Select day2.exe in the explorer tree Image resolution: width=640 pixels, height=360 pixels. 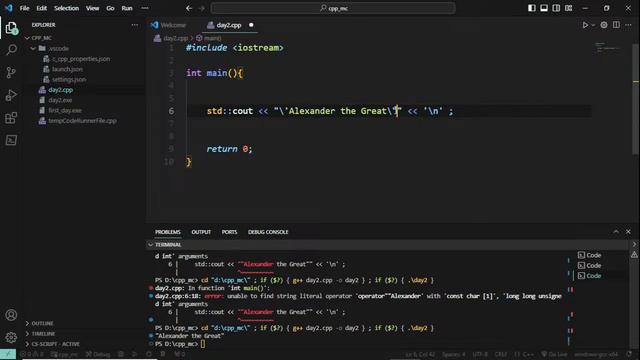pos(60,100)
